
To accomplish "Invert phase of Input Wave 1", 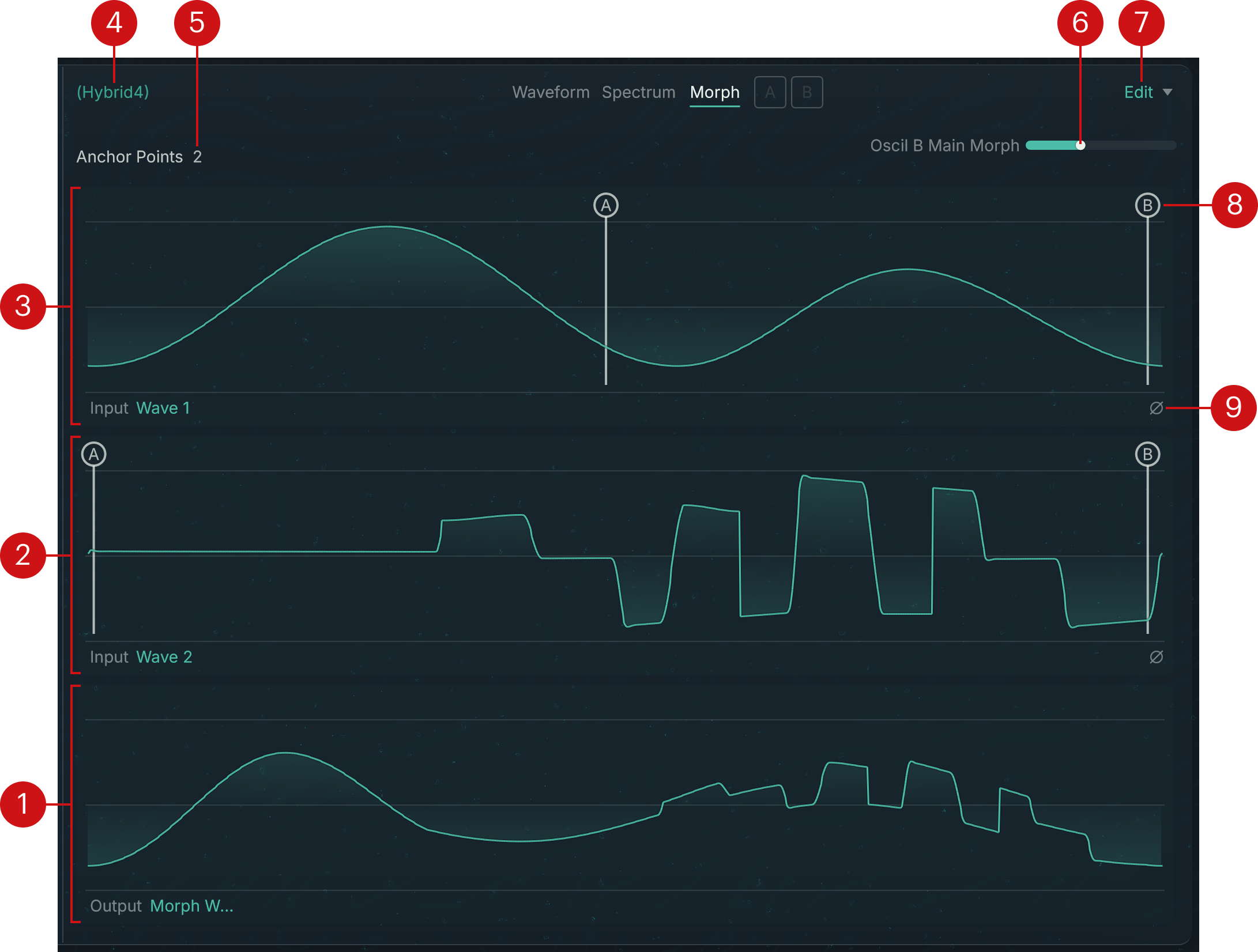I will [1156, 408].
